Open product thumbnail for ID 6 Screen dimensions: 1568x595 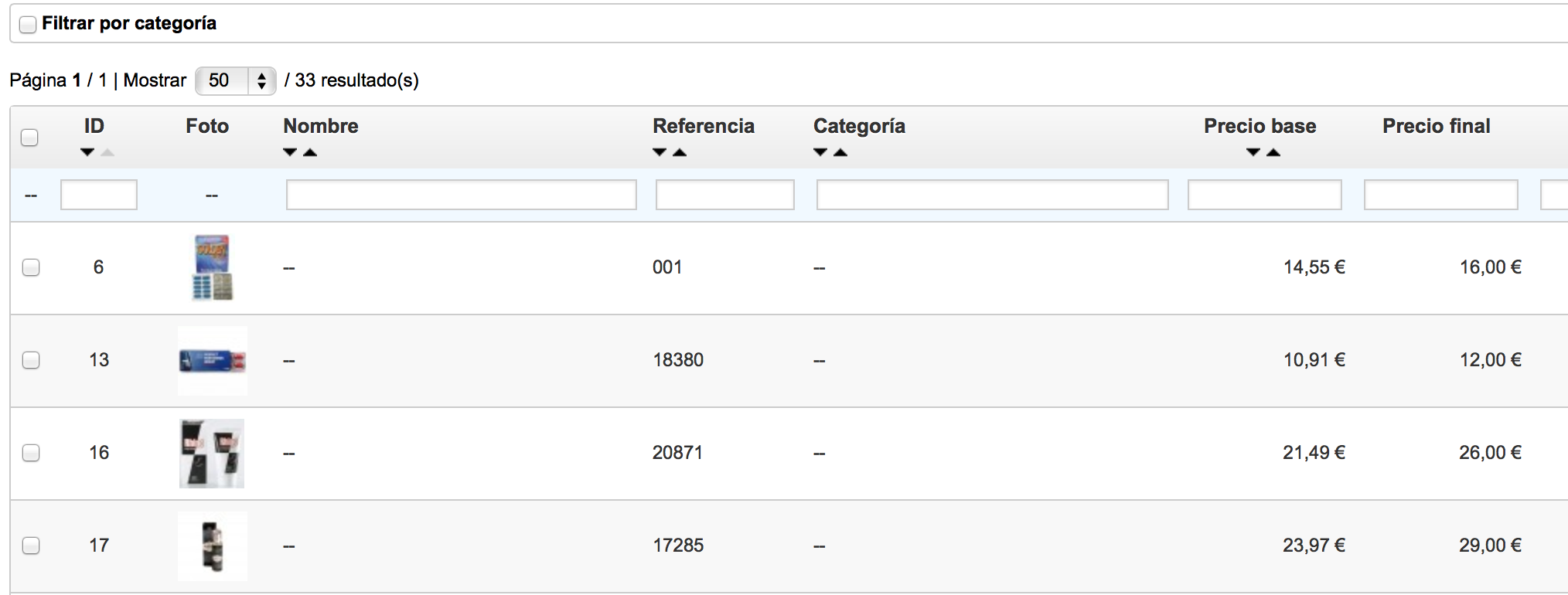coord(212,267)
